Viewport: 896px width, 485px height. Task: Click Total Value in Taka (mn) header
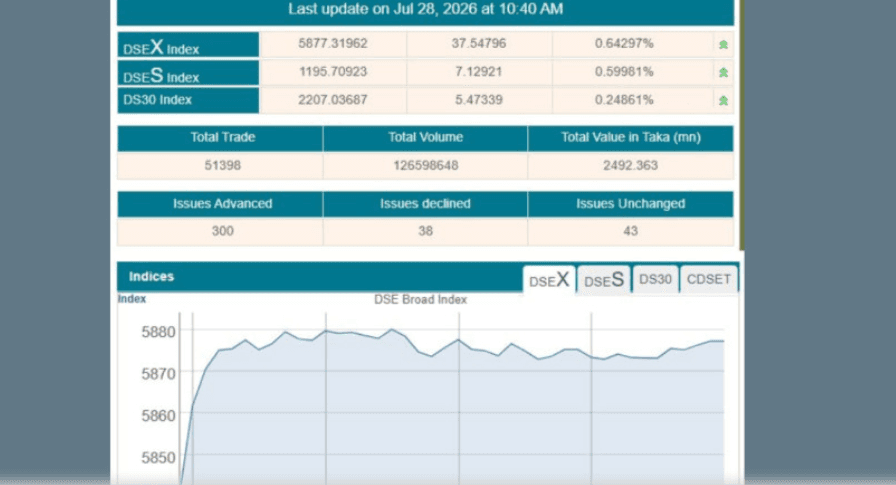point(631,137)
